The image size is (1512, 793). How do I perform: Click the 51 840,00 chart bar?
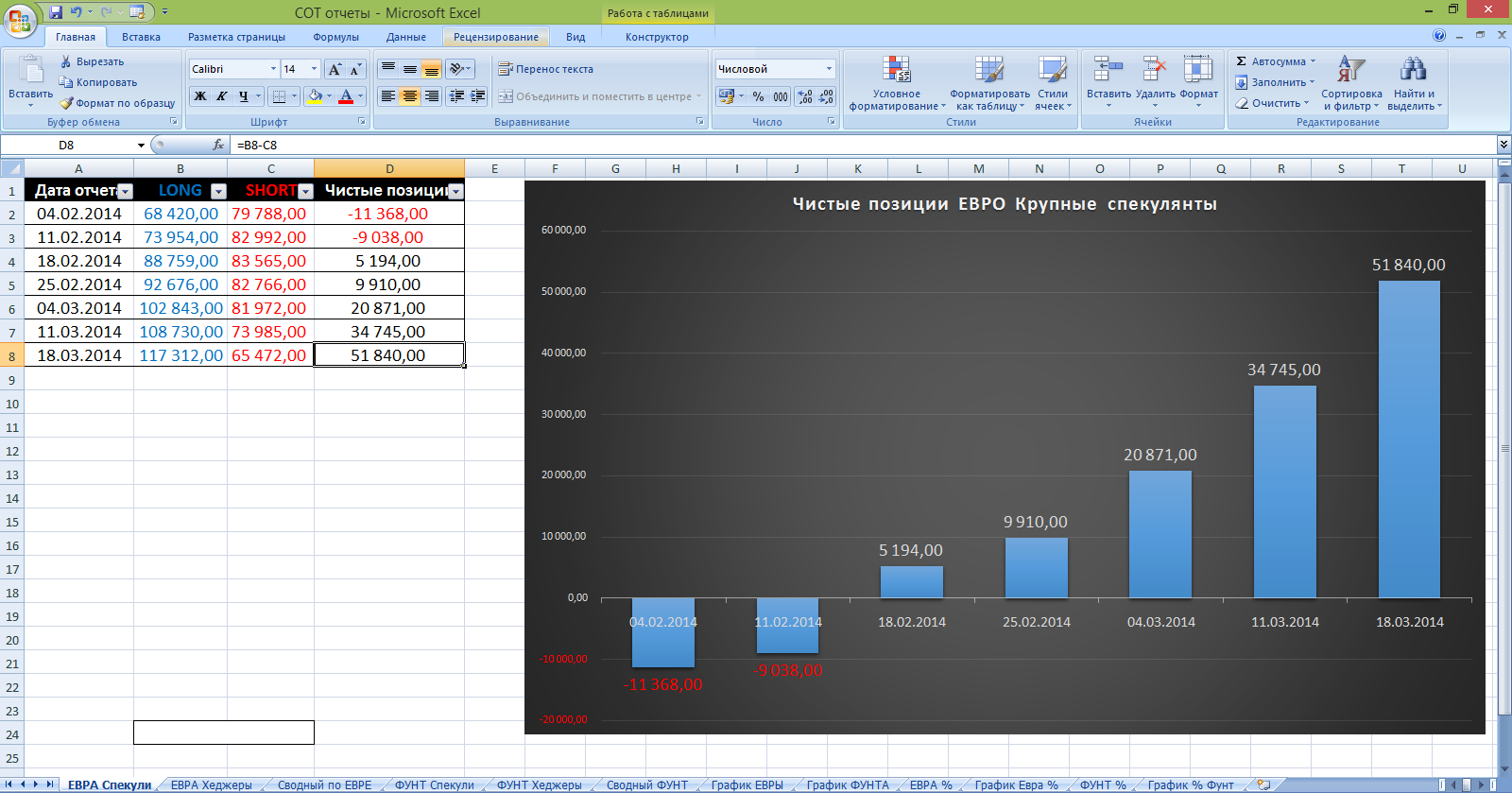point(1409,440)
